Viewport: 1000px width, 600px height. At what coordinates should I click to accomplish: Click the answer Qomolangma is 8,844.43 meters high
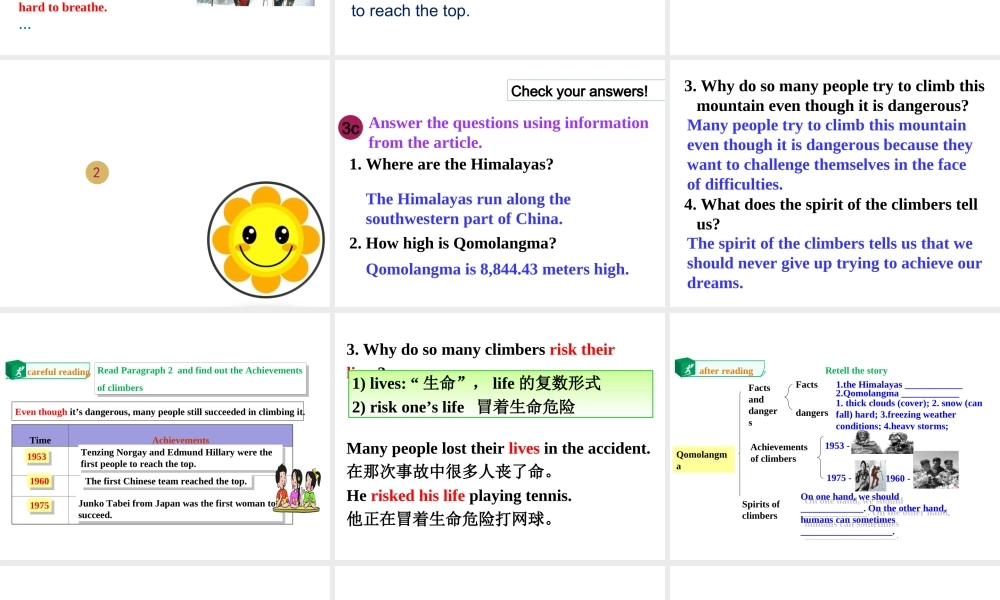pyautogui.click(x=497, y=269)
